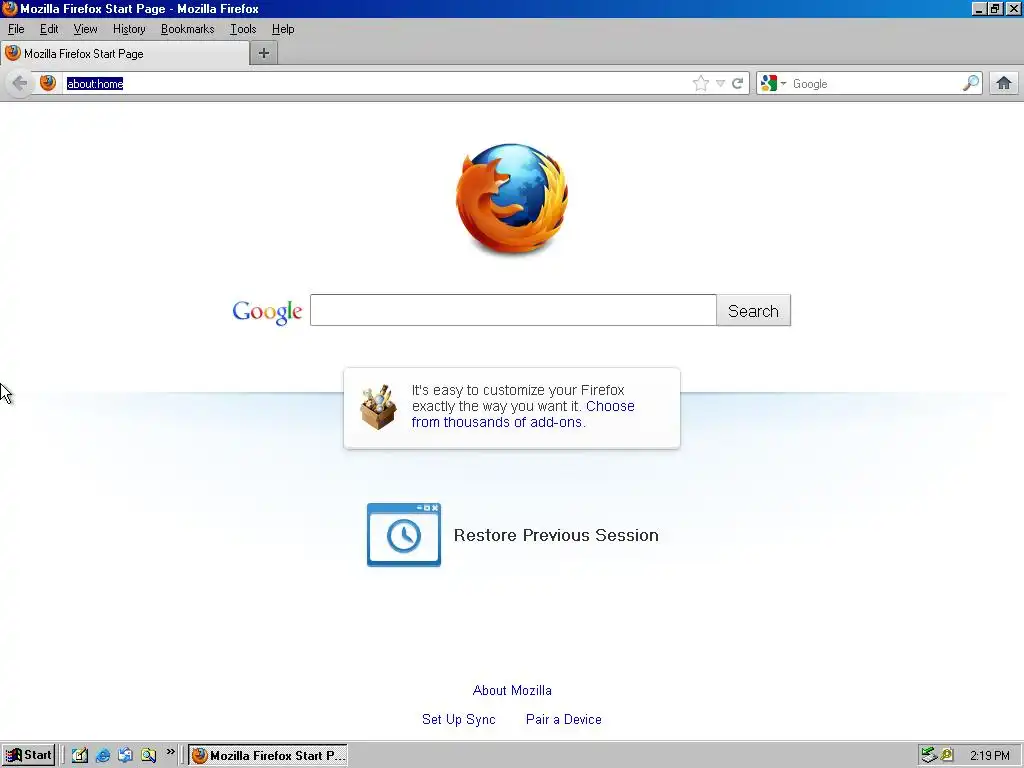Open Choose from thousands of add-ons link

pos(523,414)
